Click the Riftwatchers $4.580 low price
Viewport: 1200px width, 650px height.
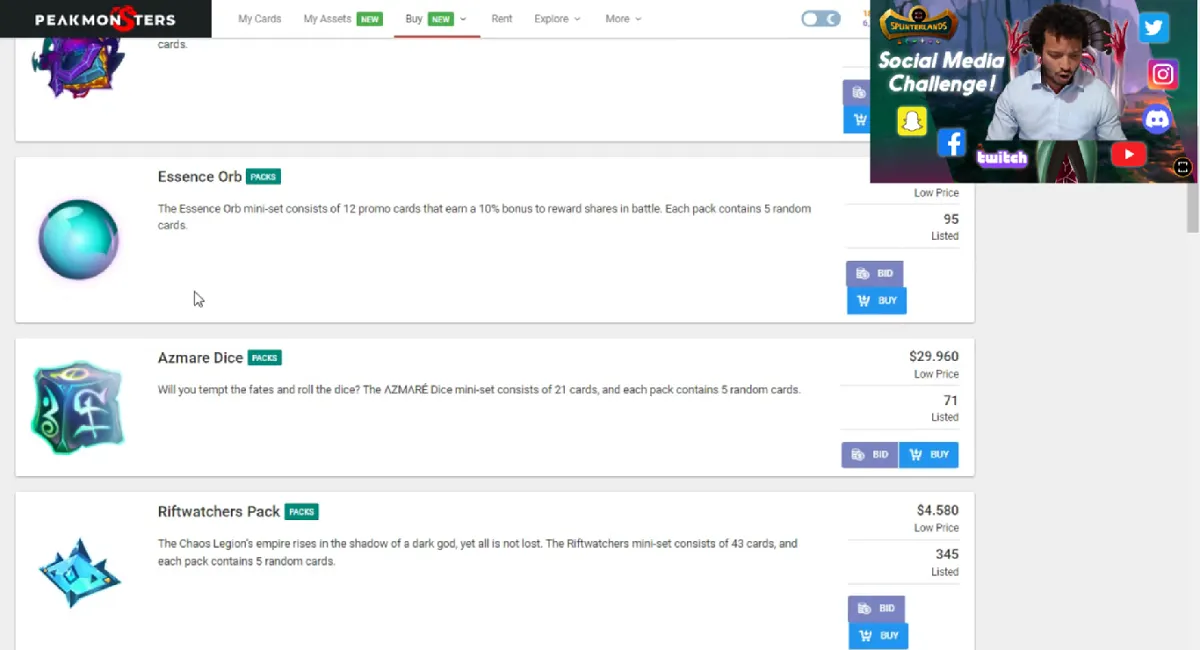tap(938, 510)
